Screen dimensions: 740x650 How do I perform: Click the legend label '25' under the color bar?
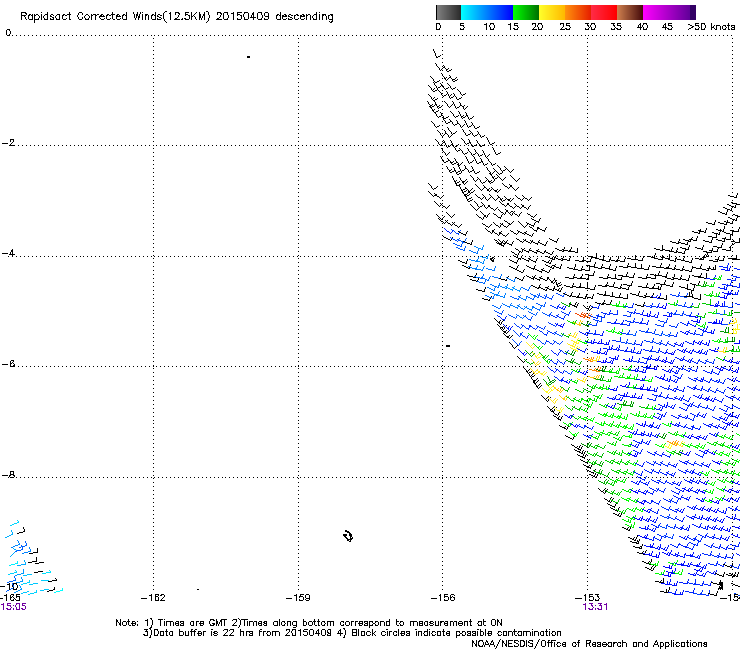[565, 27]
